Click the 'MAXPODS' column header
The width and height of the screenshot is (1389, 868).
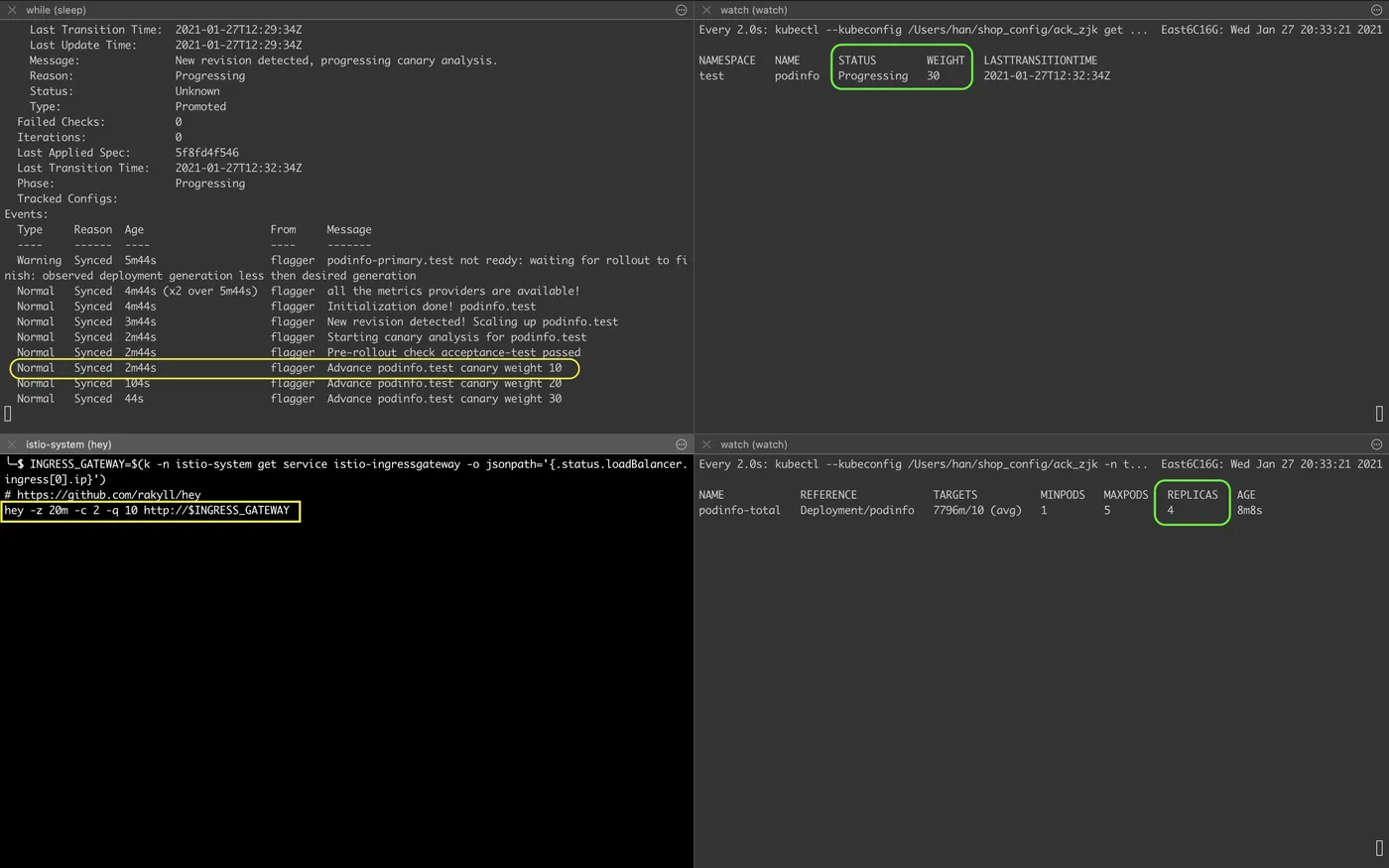pos(1126,495)
